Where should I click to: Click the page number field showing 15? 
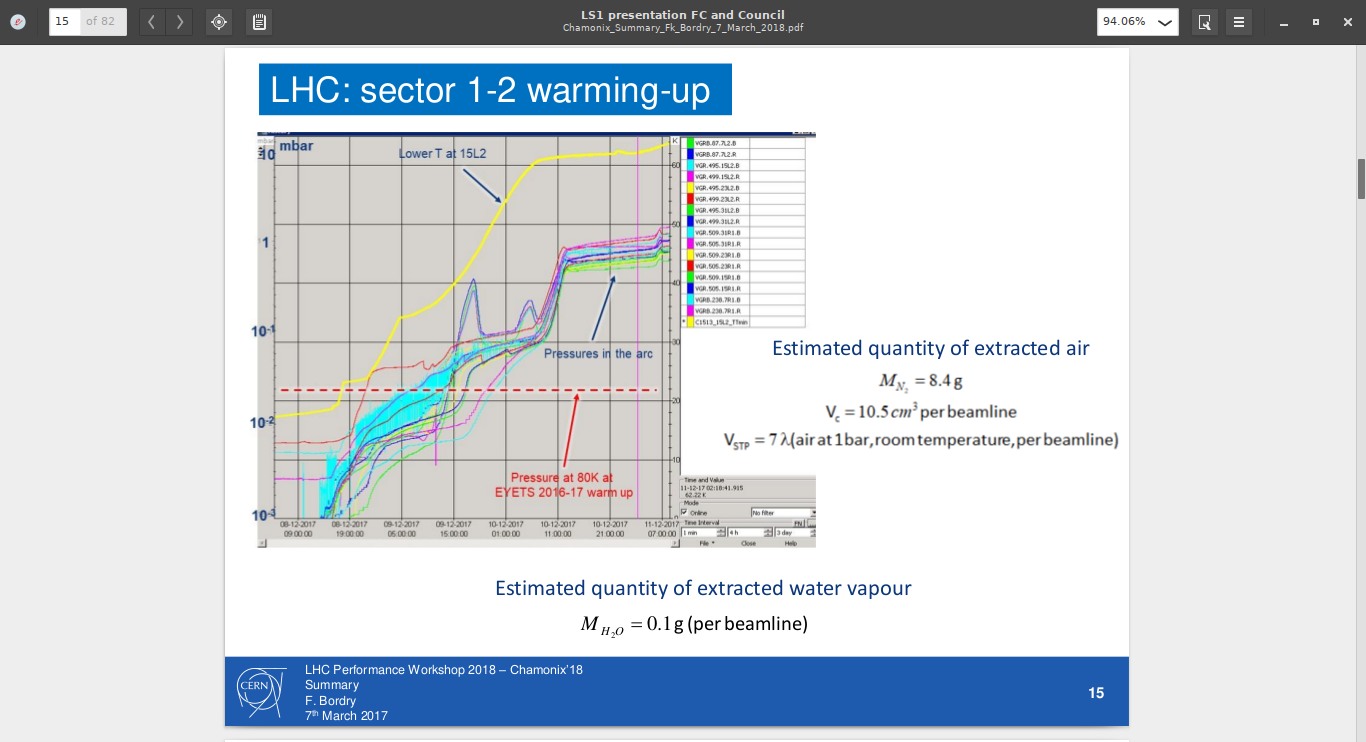pos(64,21)
